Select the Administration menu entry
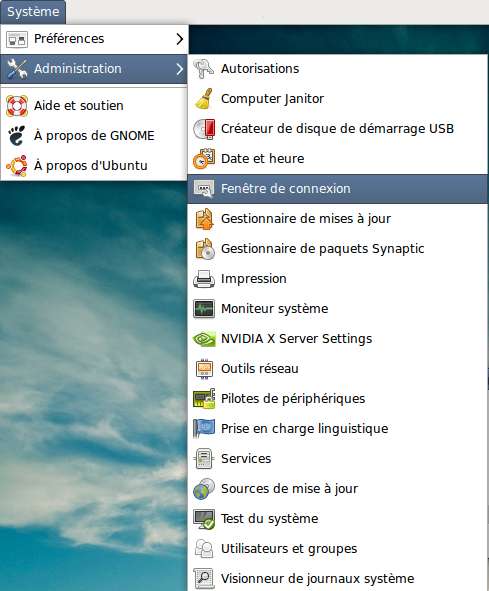The image size is (489, 591). coord(94,69)
